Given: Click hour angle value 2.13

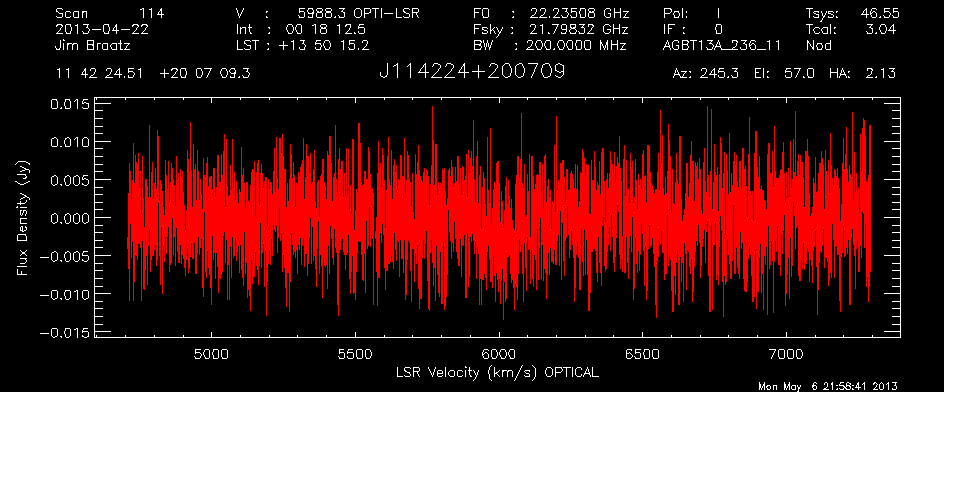Looking at the screenshot, I should [x=881, y=73].
